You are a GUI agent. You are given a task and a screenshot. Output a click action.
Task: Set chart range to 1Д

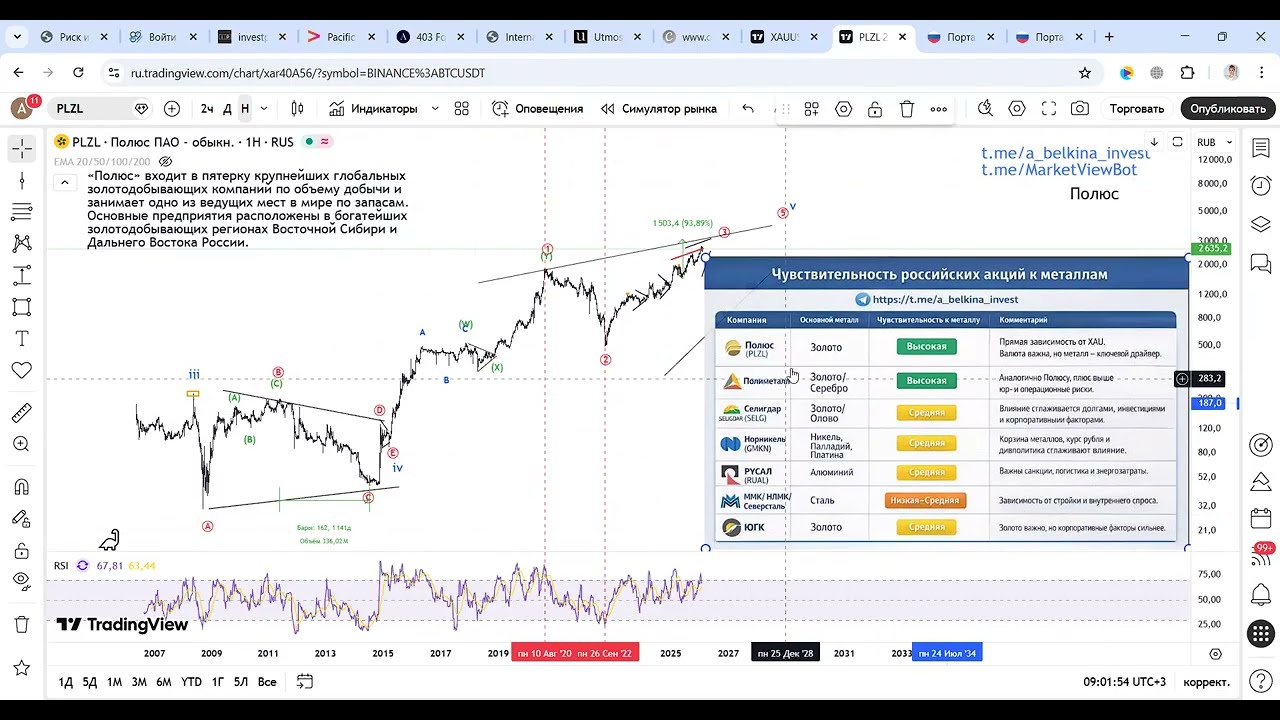point(66,682)
